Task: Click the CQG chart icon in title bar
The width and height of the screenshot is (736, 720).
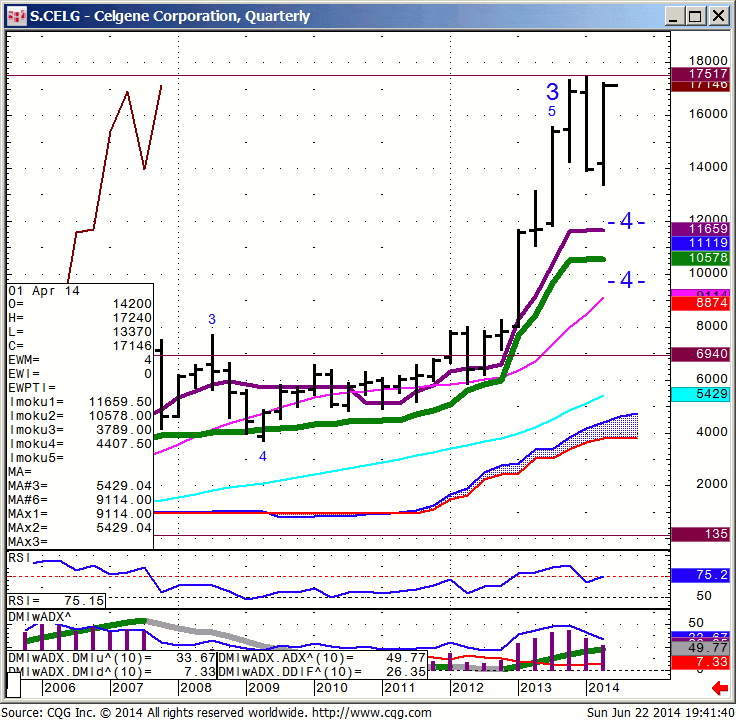Action: [17, 16]
